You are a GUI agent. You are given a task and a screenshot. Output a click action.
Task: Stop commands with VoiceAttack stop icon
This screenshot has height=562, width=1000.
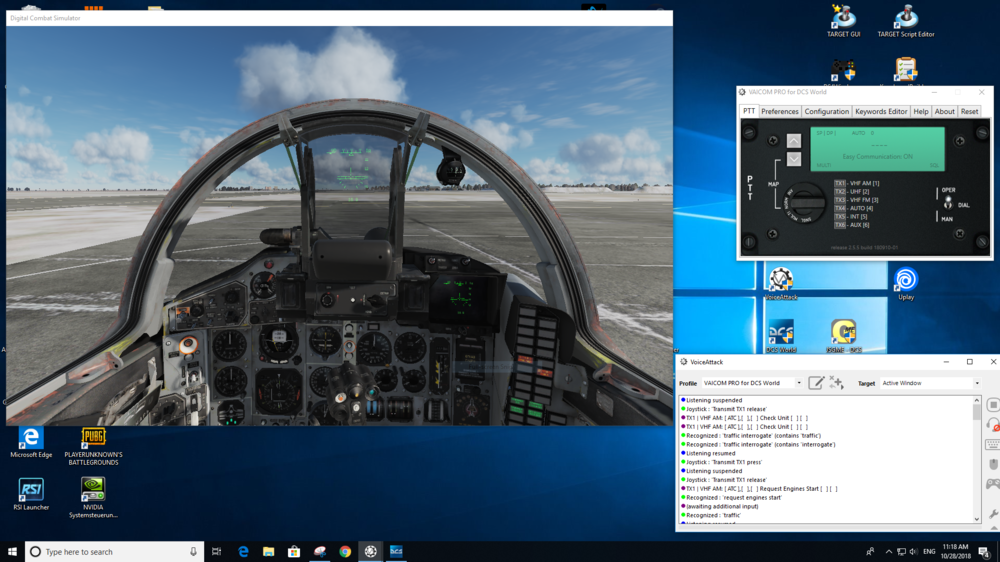click(x=993, y=405)
